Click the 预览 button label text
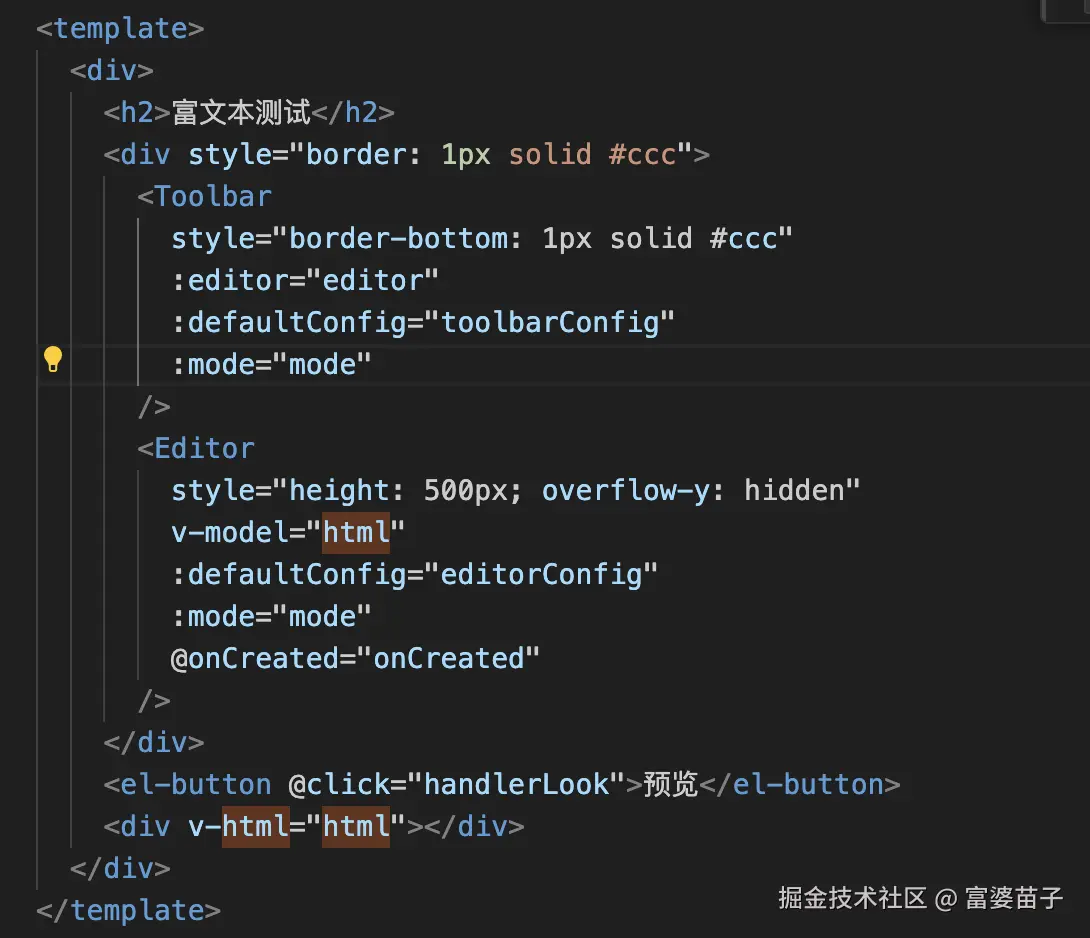This screenshot has width=1090, height=938. pos(670,784)
